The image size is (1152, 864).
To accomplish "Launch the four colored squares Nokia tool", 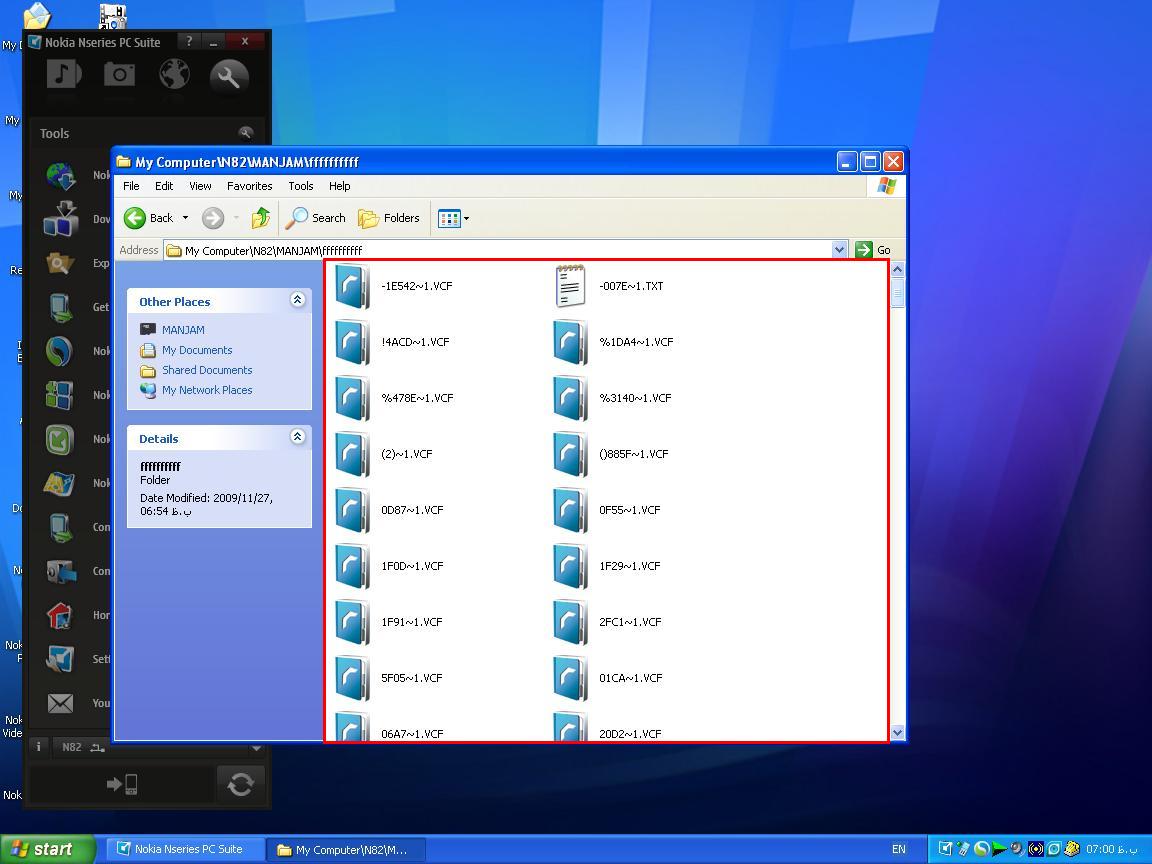I will [x=60, y=395].
